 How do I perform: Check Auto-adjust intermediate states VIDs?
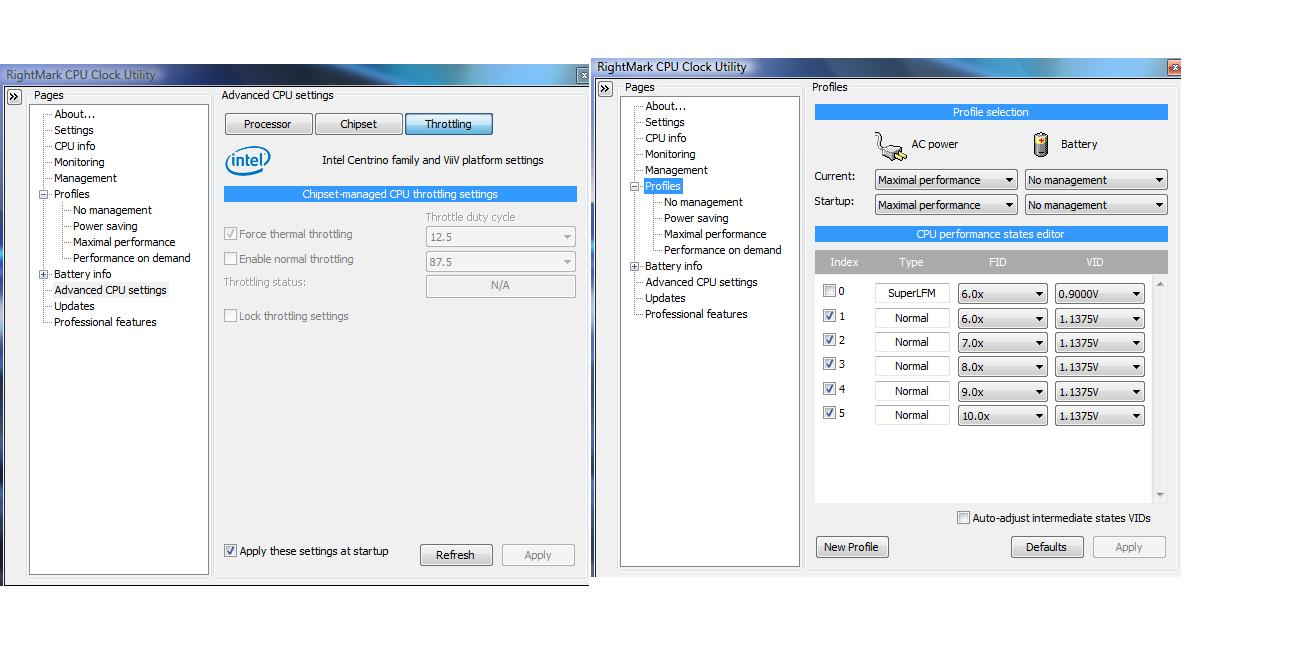(x=964, y=518)
